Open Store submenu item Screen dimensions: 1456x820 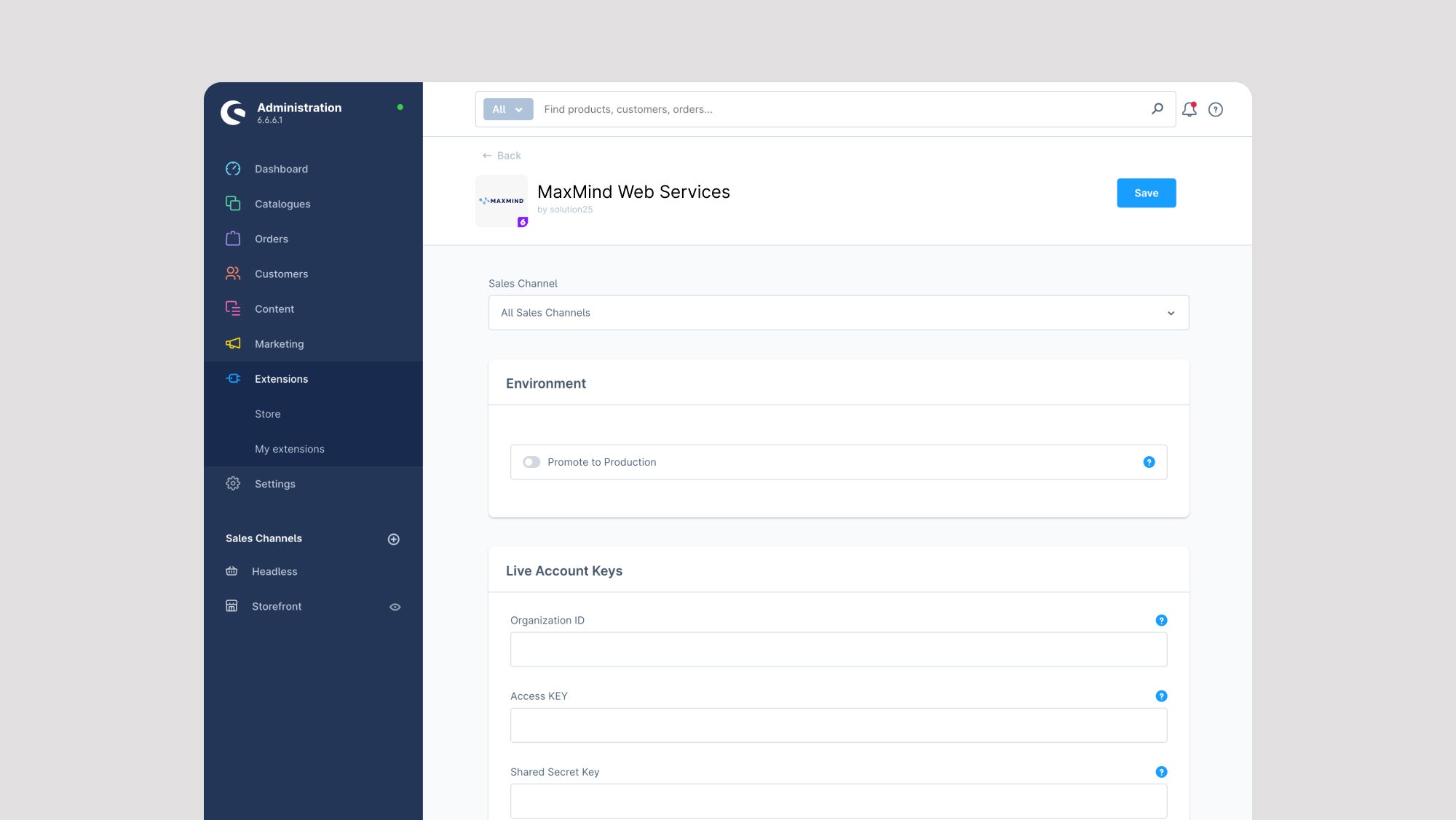tap(267, 413)
